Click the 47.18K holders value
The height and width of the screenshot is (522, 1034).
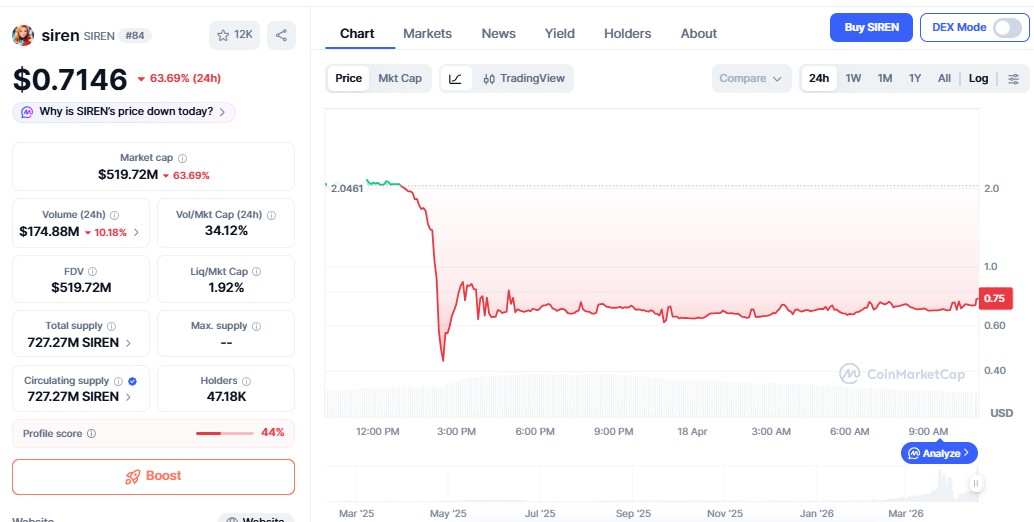tap(226, 397)
